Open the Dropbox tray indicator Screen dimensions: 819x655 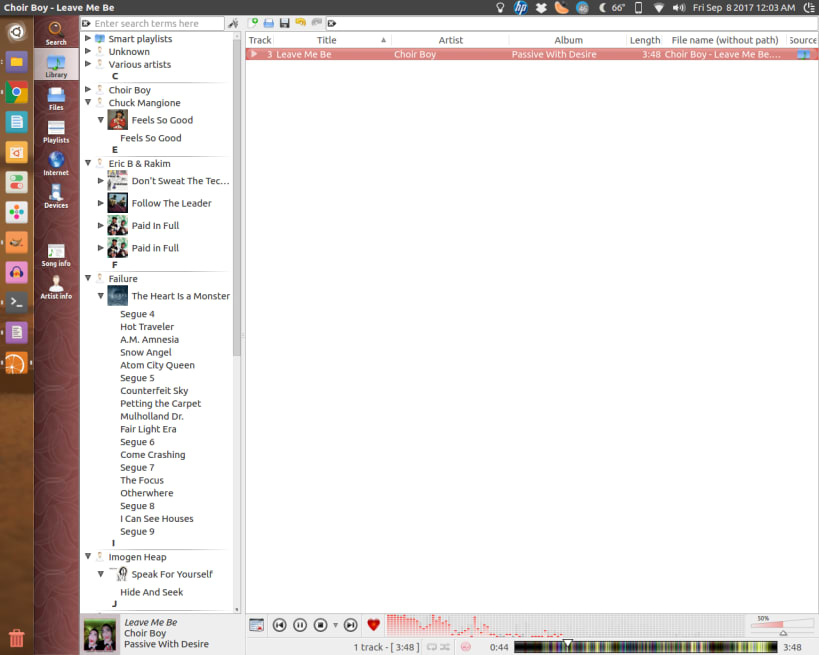[541, 8]
